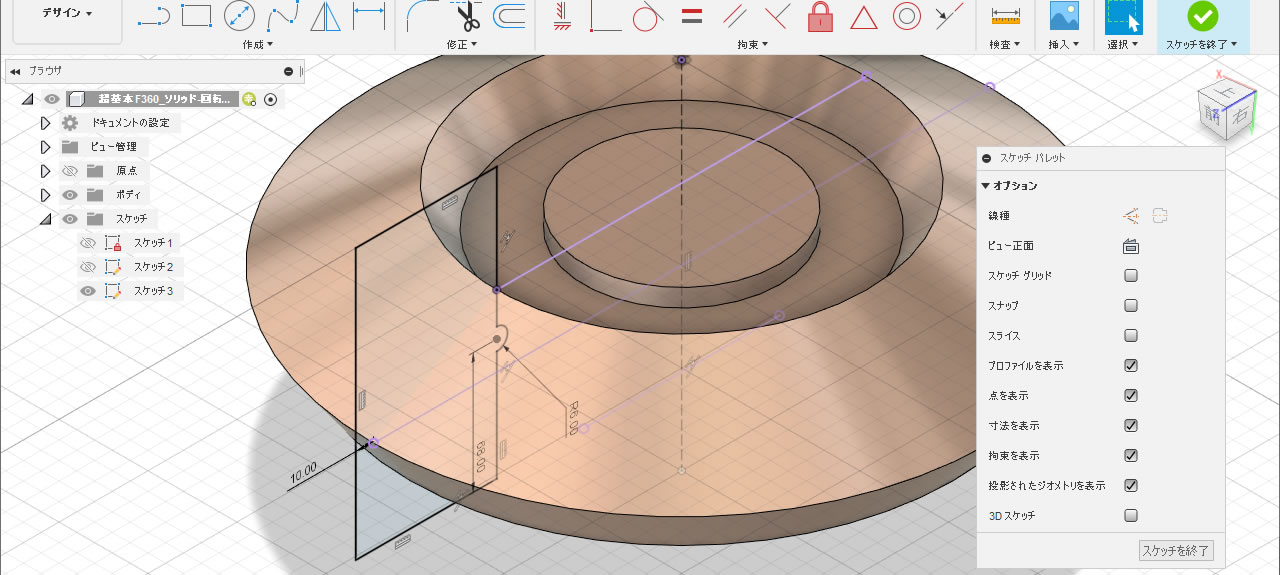Open the 拘束 dropdown menu
Image resolution: width=1280 pixels, height=575 pixels.
[x=751, y=45]
